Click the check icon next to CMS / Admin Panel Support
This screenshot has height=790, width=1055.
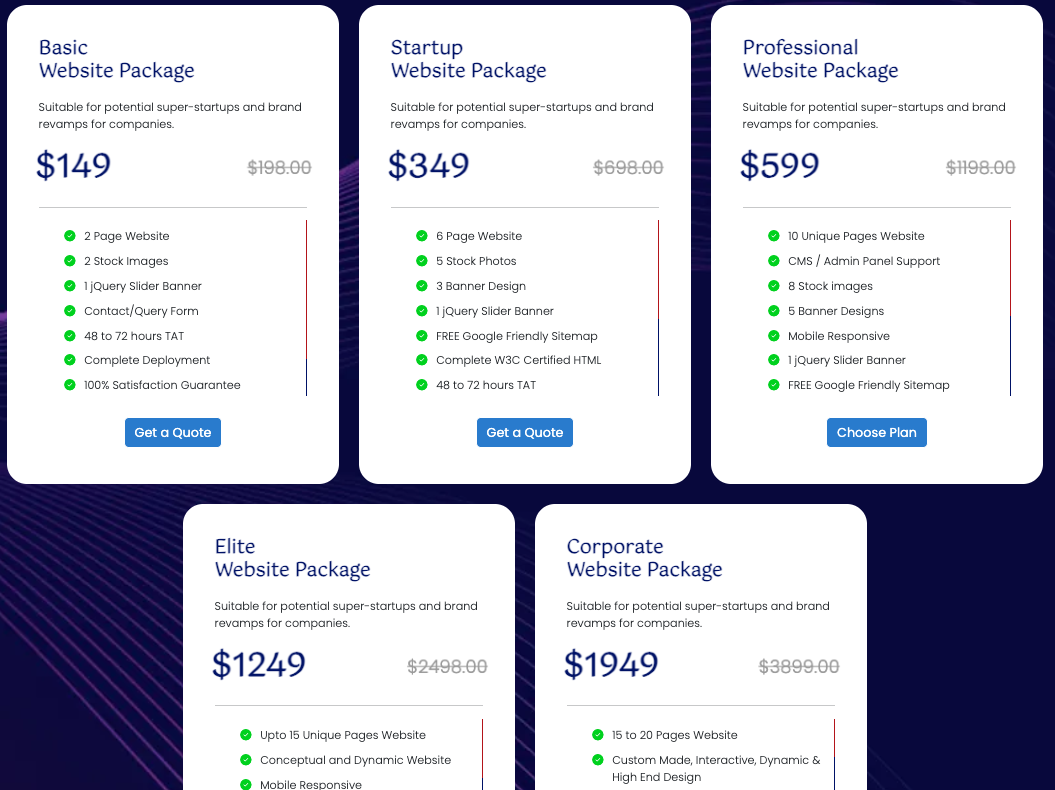pyautogui.click(x=774, y=260)
